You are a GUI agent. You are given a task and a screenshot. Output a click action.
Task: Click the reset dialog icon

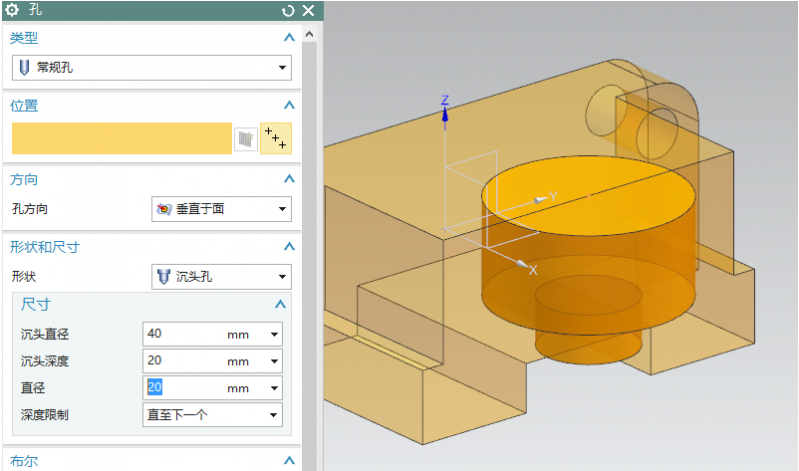[288, 11]
